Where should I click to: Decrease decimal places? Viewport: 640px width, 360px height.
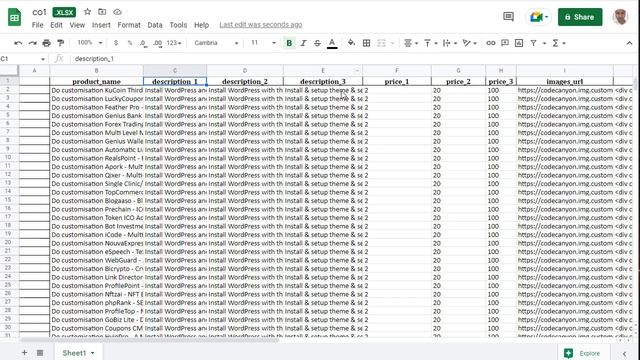tap(143, 43)
